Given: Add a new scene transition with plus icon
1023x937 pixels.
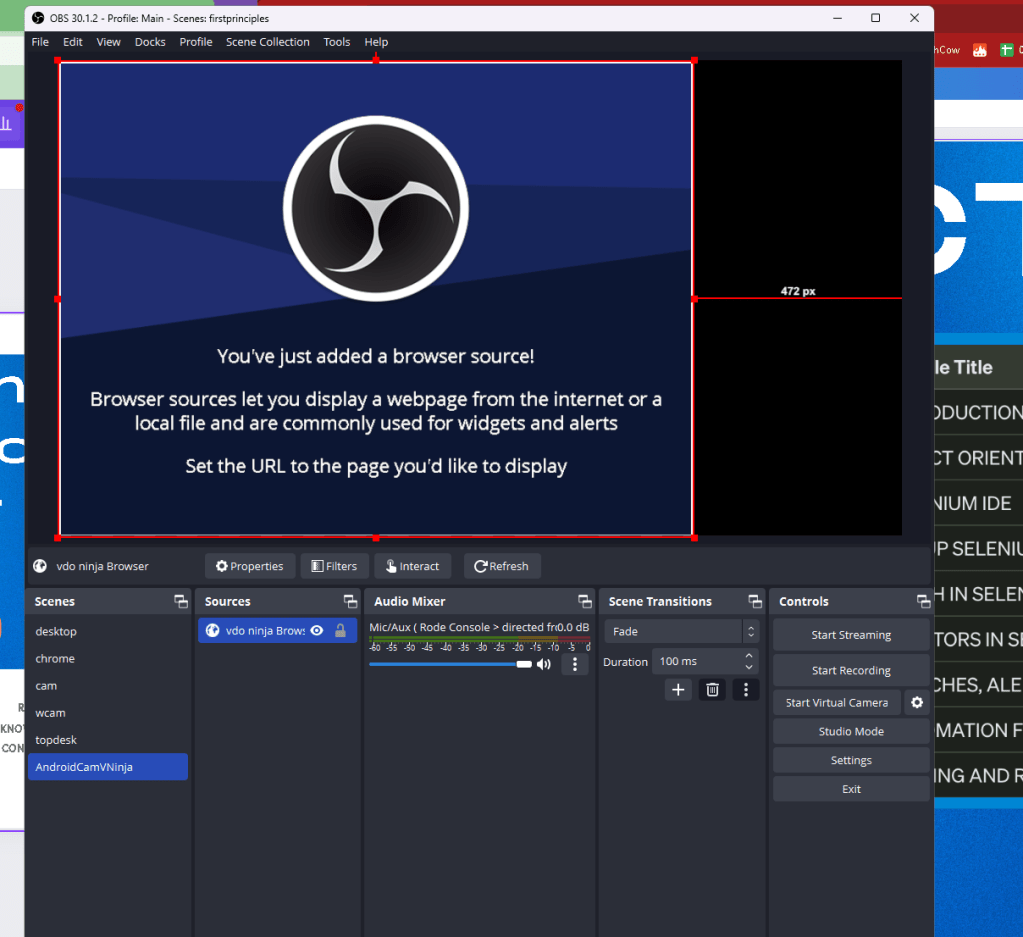Looking at the screenshot, I should (x=678, y=690).
